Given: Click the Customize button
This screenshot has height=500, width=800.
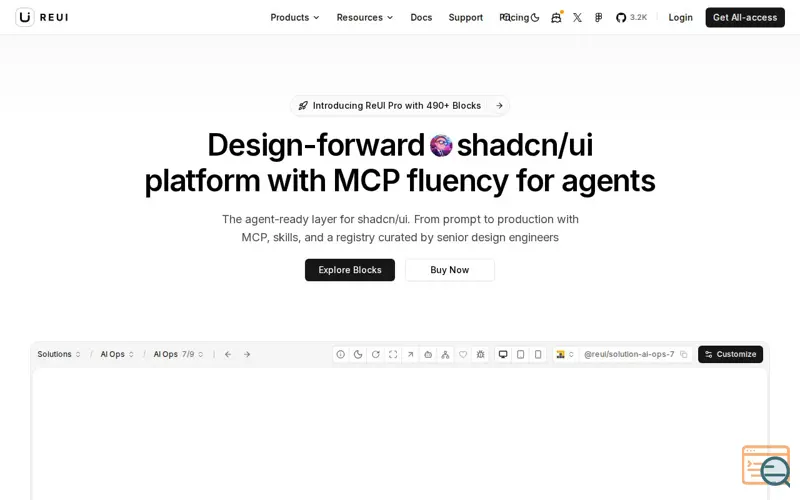Looking at the screenshot, I should [731, 354].
